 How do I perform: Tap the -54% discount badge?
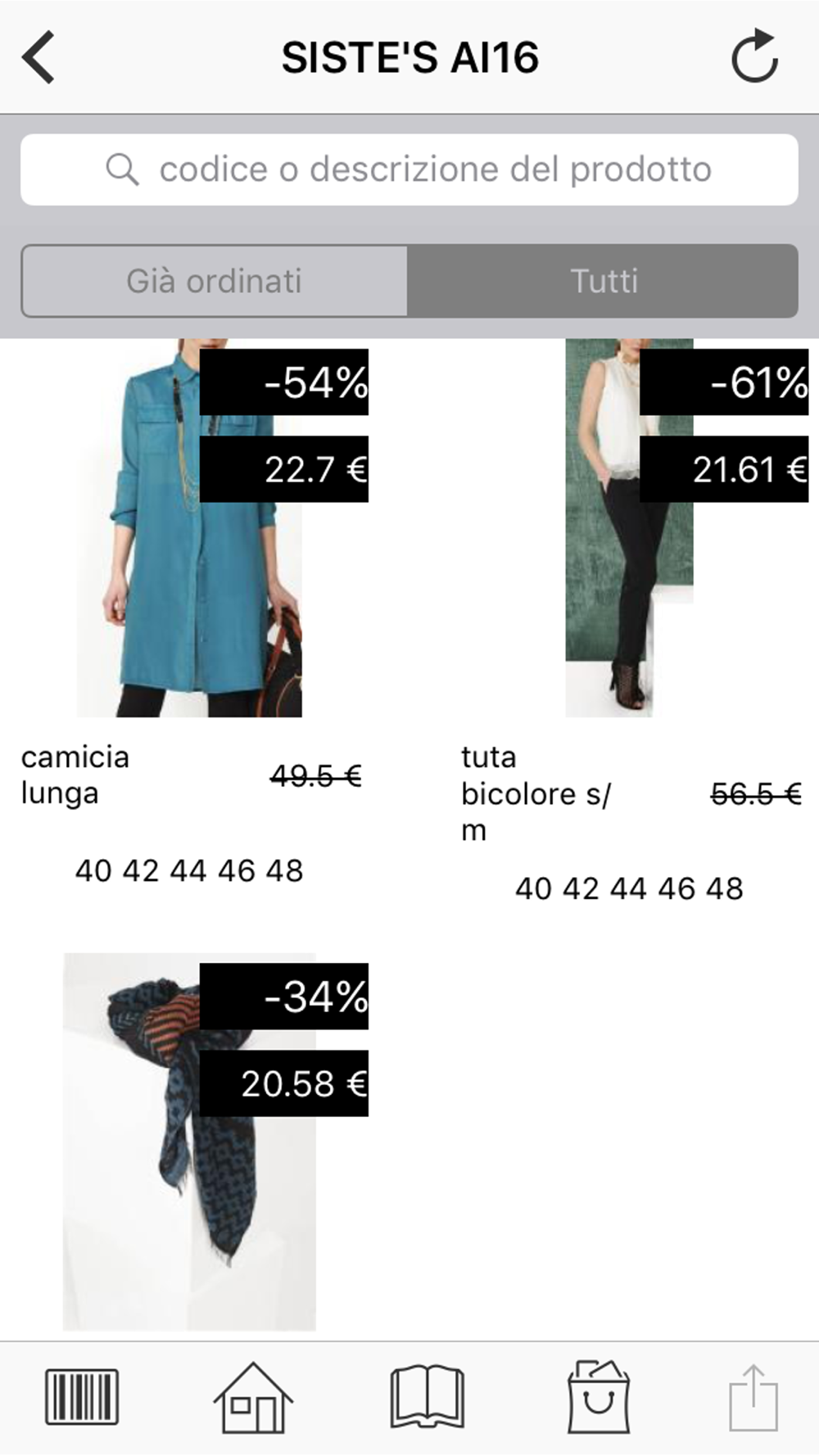pyautogui.click(x=284, y=382)
